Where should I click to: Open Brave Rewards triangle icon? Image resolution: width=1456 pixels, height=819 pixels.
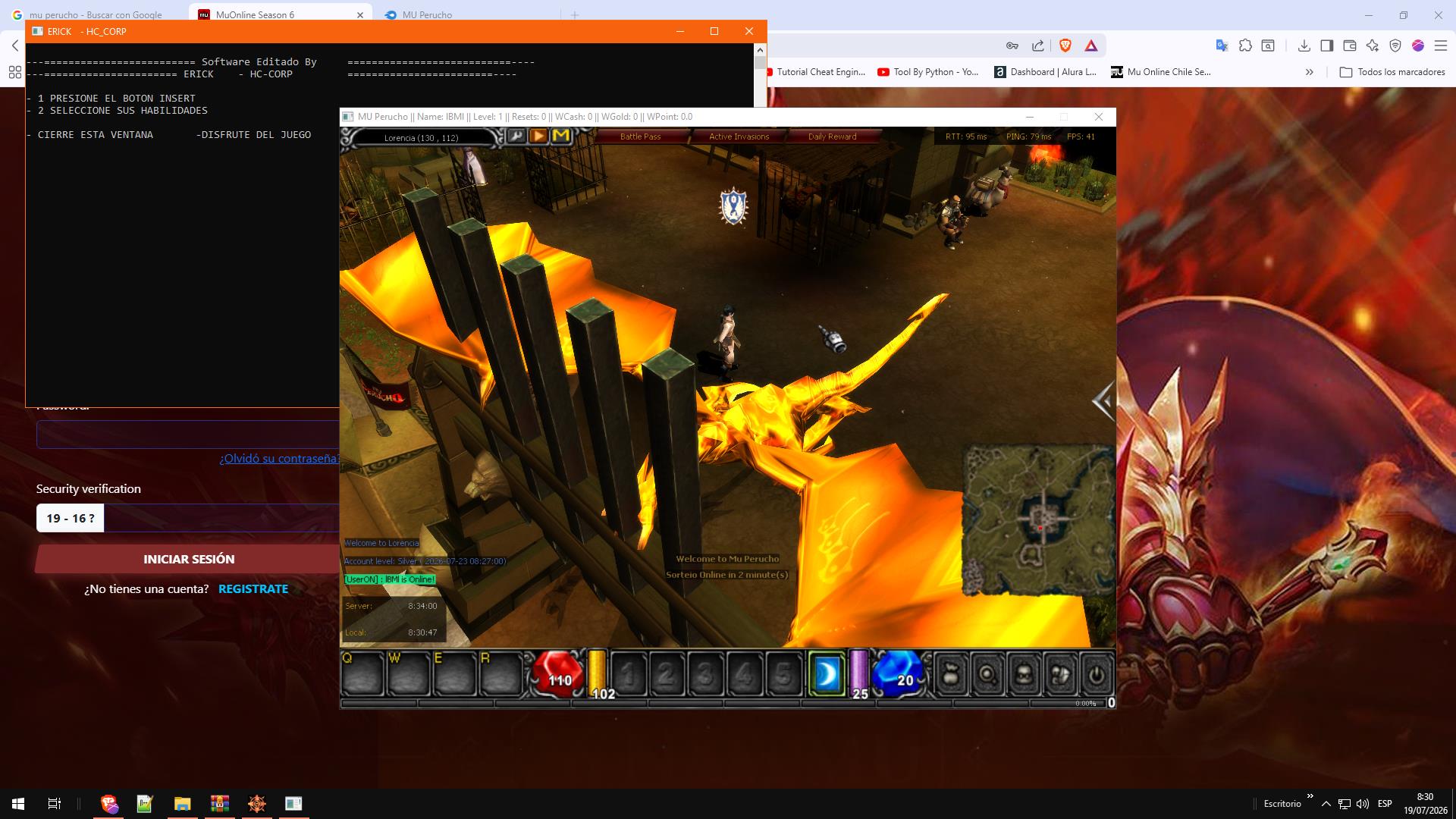1090,45
